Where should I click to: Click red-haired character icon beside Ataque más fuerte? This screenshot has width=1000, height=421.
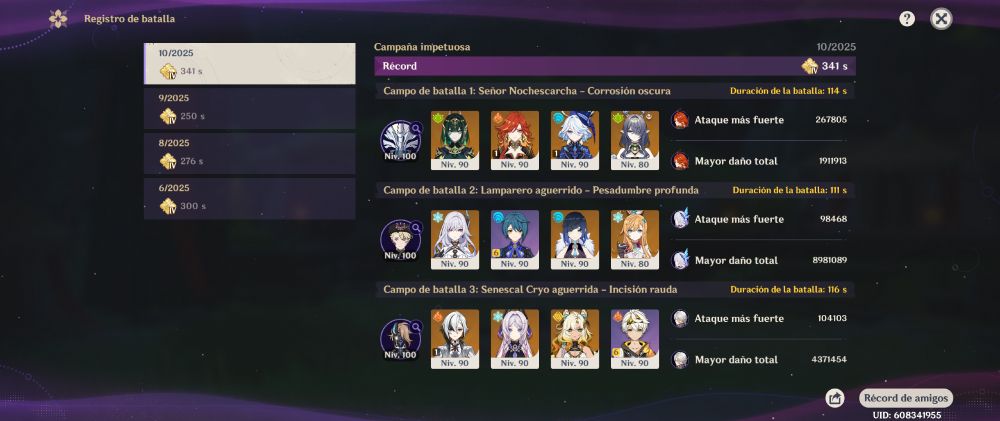680,119
